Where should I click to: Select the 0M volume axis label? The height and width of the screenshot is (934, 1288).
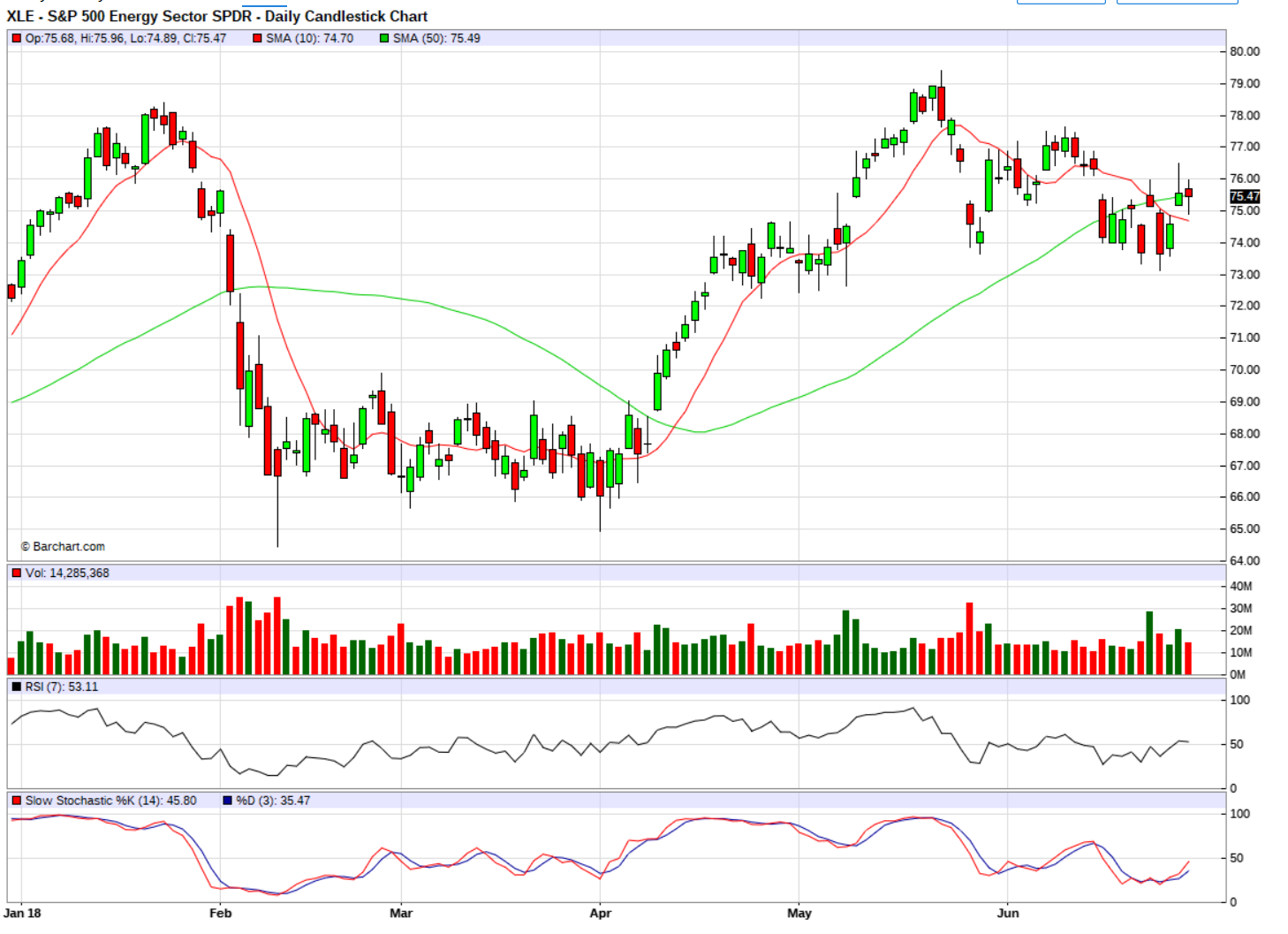1238,675
